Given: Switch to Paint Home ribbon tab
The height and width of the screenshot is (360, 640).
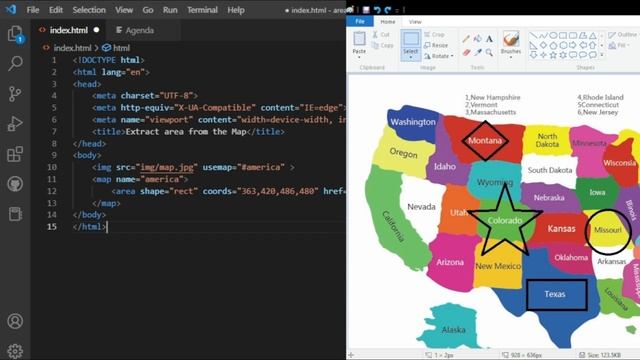Looking at the screenshot, I should coord(387,22).
